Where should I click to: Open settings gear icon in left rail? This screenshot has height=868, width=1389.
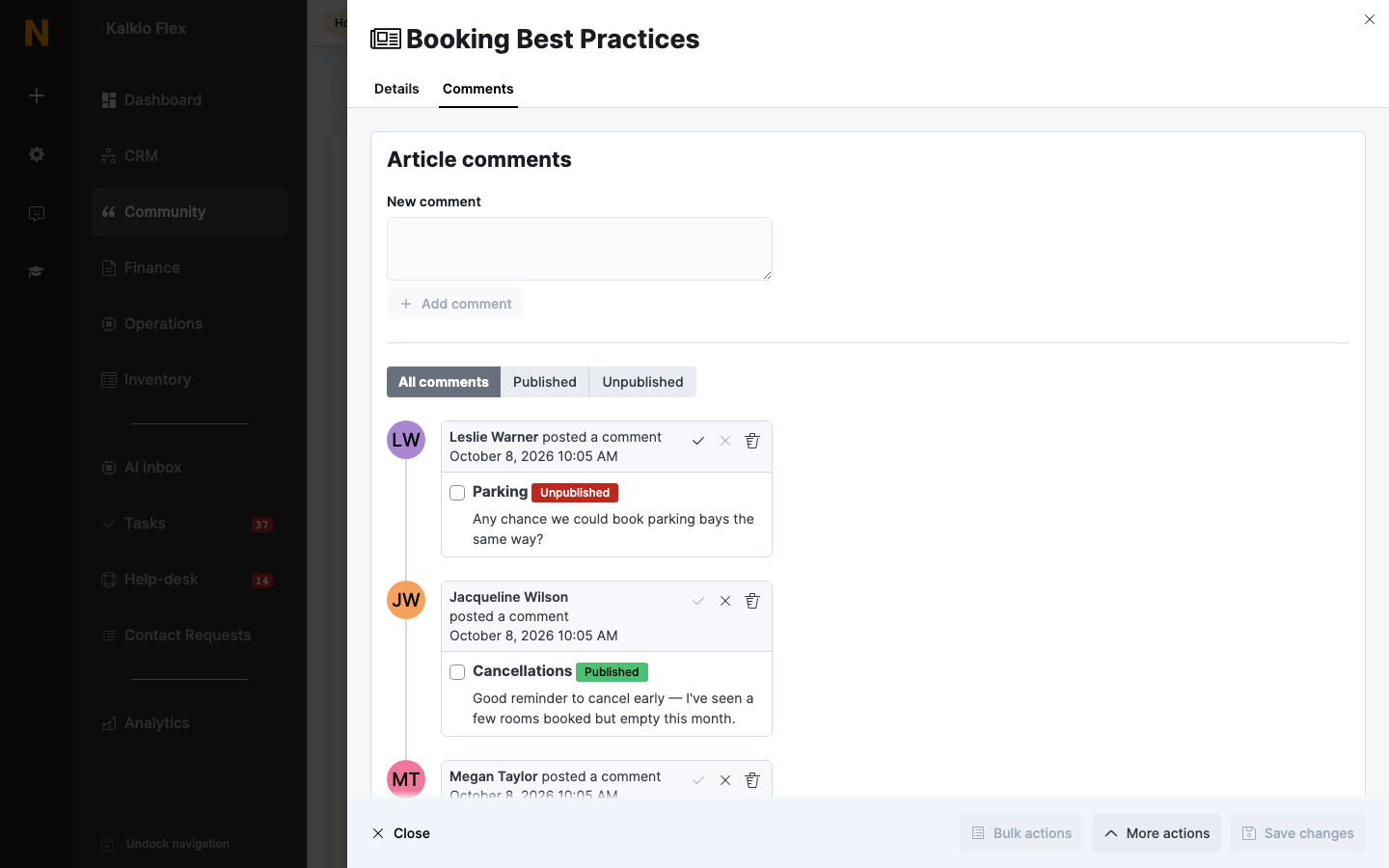pyautogui.click(x=37, y=154)
